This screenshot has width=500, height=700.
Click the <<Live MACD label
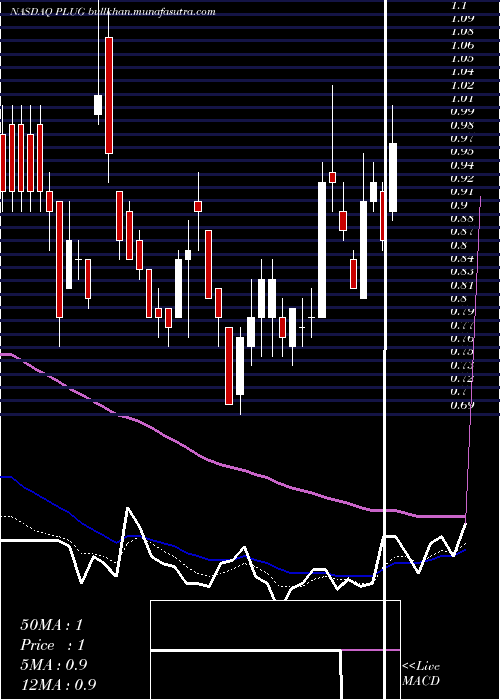tap(421, 674)
